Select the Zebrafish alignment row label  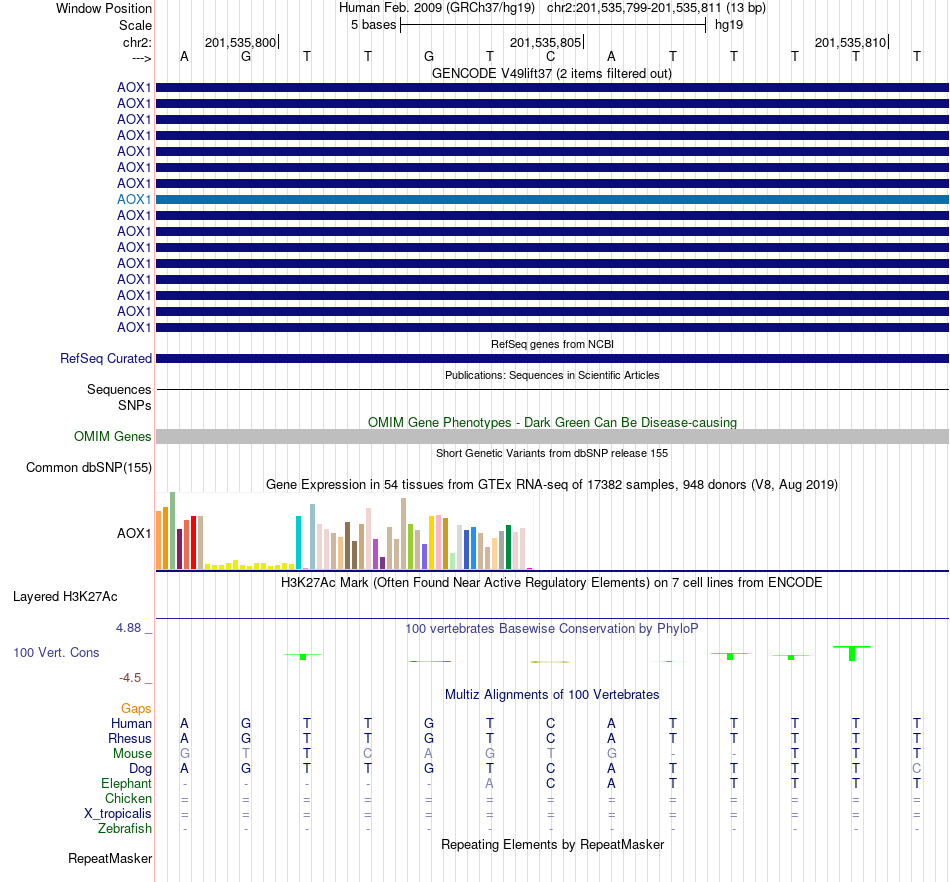click(x=125, y=828)
